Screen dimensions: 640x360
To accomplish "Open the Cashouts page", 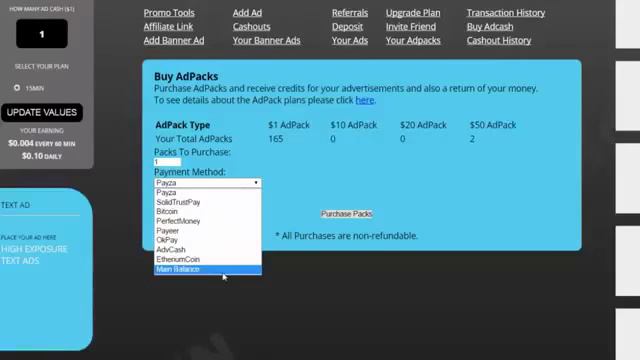I will pos(251,27).
